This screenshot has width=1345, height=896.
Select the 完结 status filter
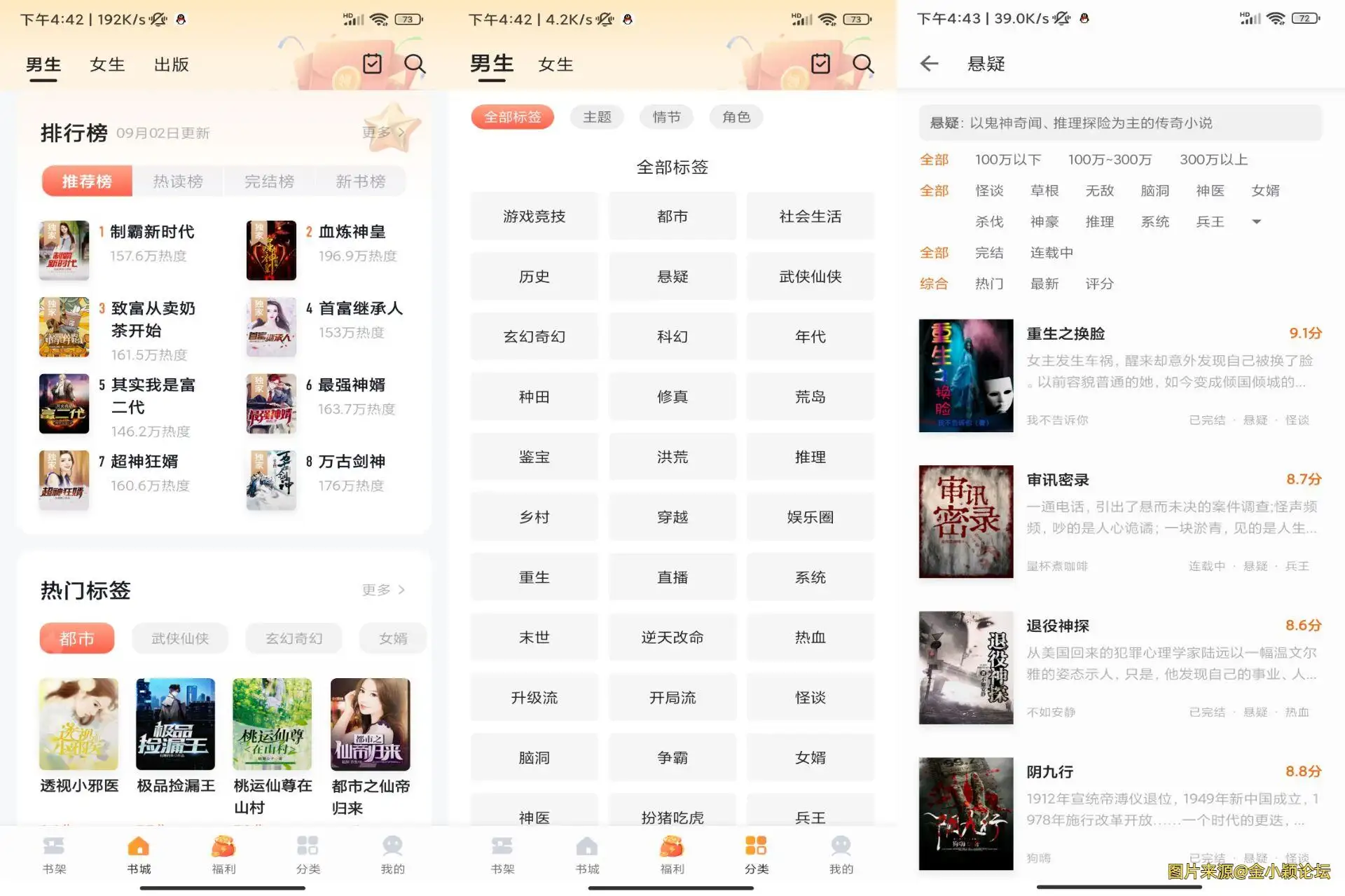[989, 253]
